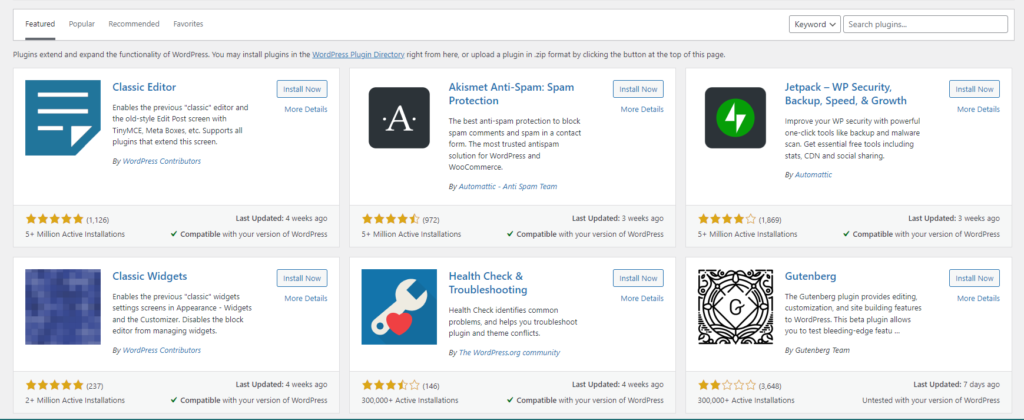Click the Gutenberg title link
1024x420 pixels.
click(x=810, y=276)
